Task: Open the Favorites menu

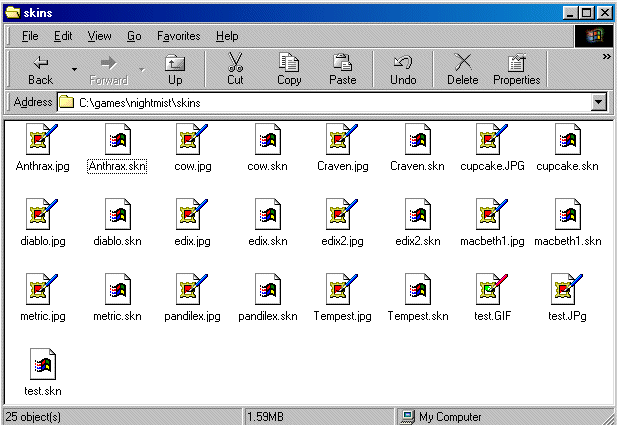Action: click(x=178, y=36)
